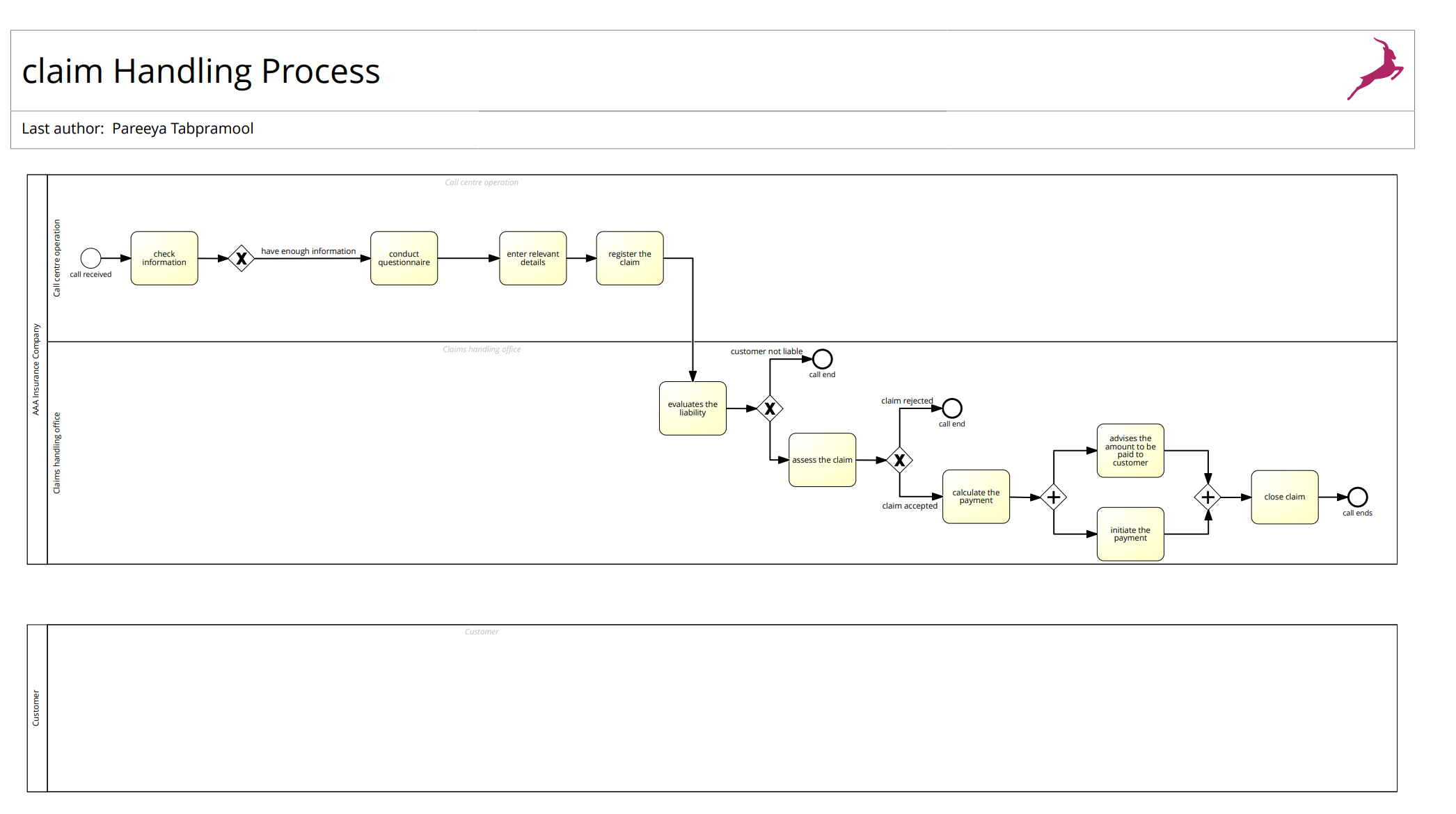Select the "call received" start event circle
This screenshot has height=814, width=1456.
90,258
